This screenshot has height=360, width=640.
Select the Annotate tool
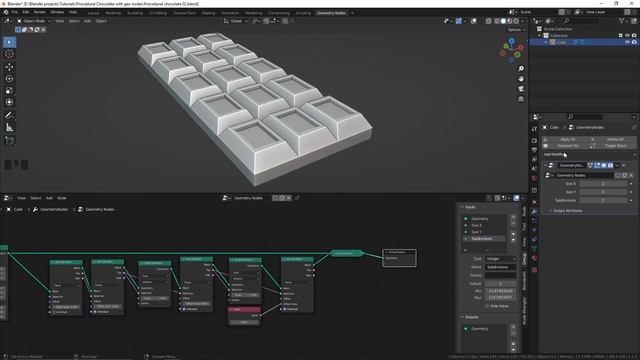click(x=9, y=116)
